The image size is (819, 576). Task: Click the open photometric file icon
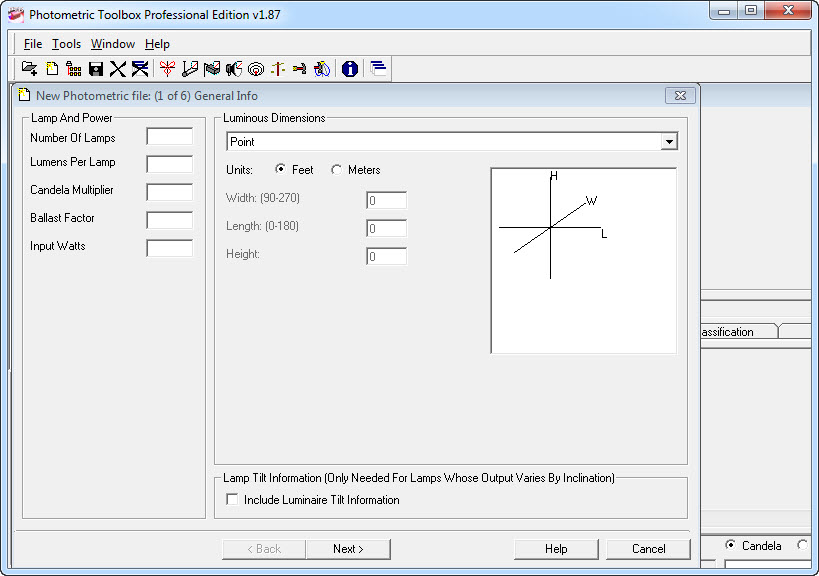[x=29, y=68]
